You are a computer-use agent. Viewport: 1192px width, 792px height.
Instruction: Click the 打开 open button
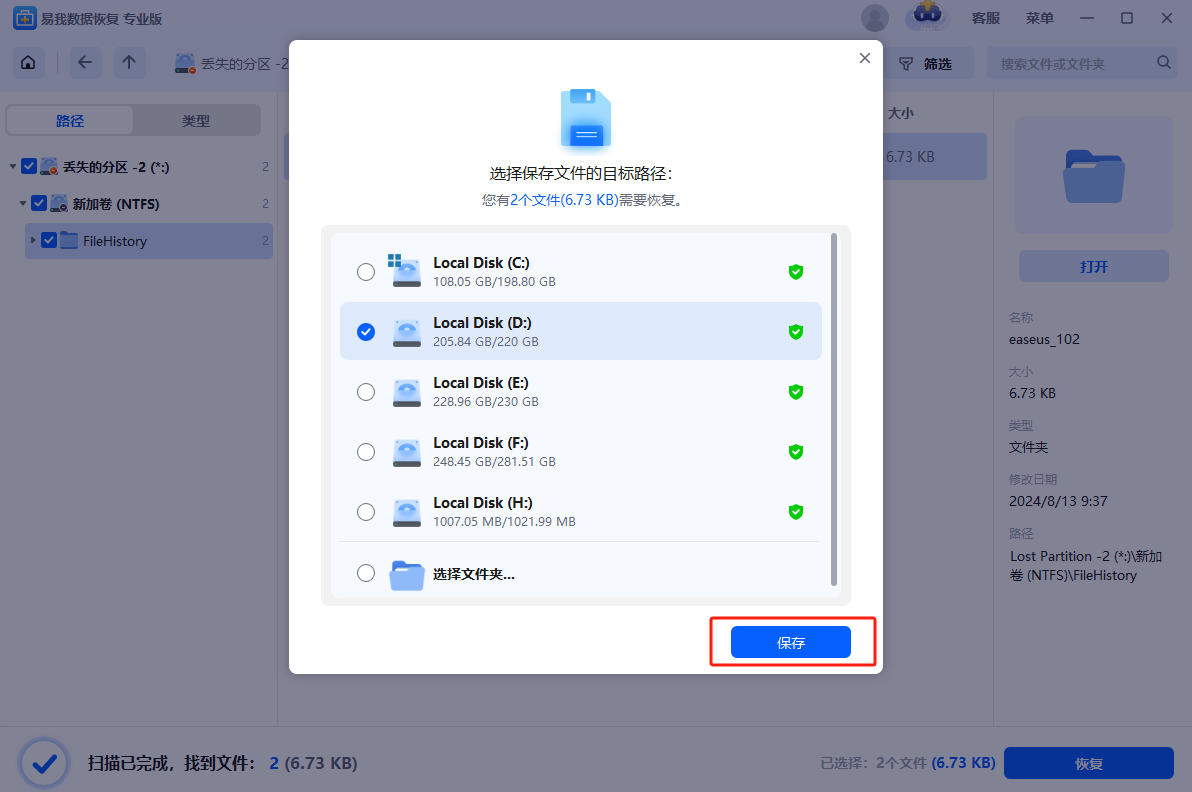click(x=1093, y=267)
